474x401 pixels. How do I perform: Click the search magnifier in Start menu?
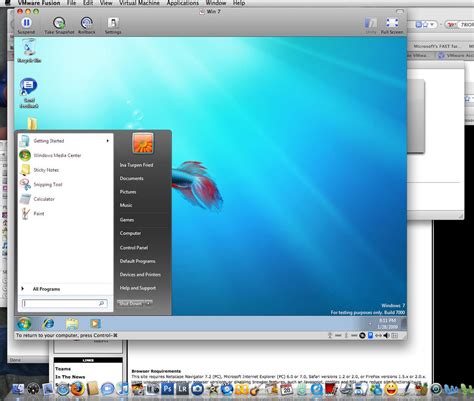tap(101, 303)
